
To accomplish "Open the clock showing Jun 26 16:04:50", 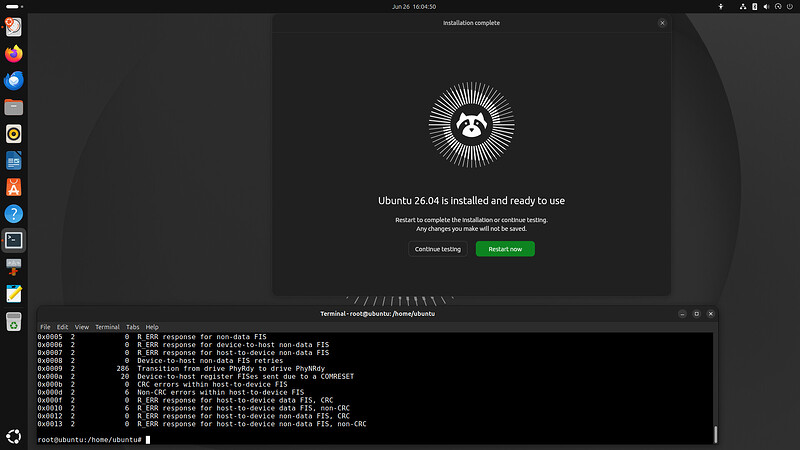I will (414, 7).
